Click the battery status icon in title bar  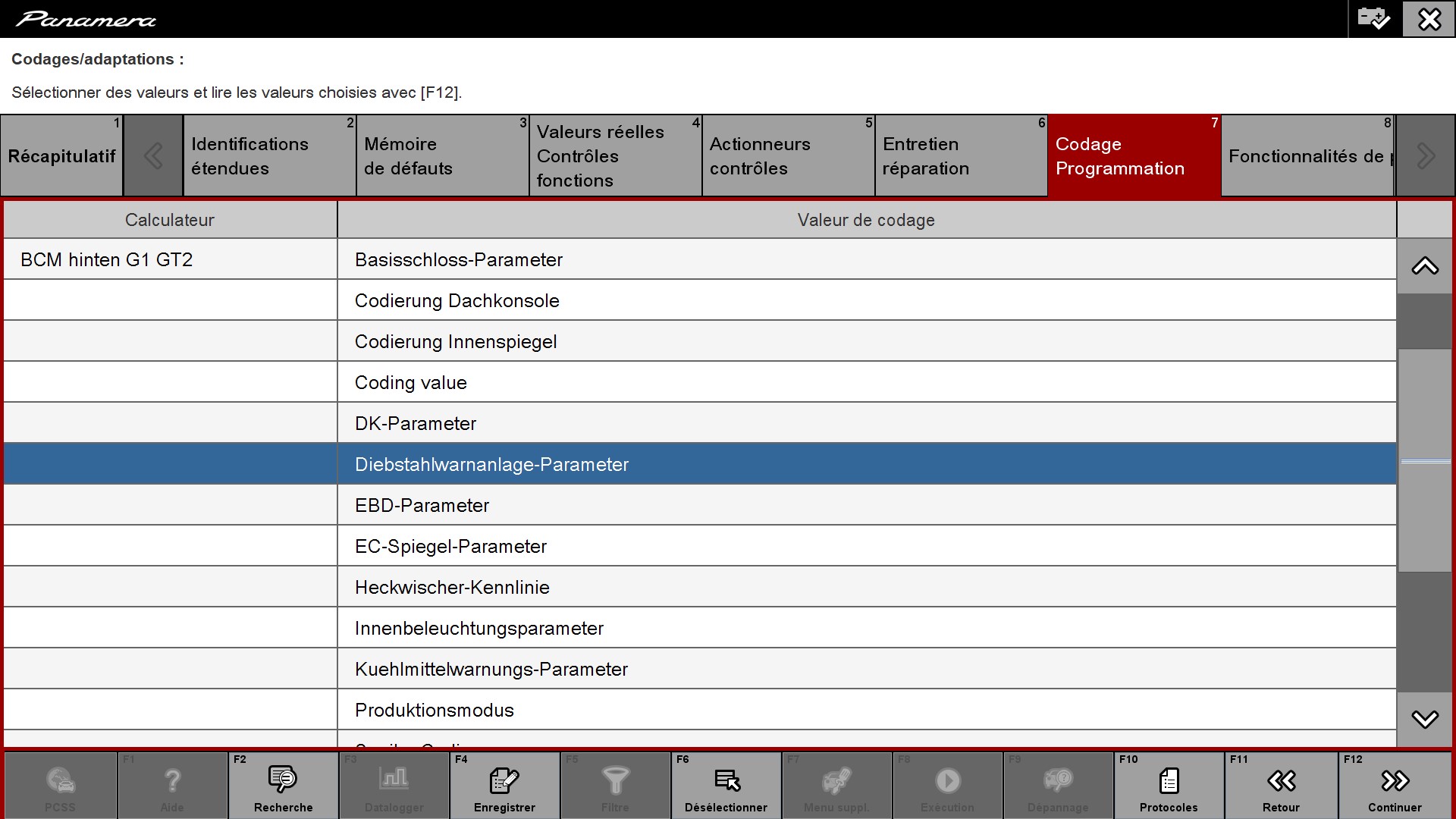(x=1373, y=18)
